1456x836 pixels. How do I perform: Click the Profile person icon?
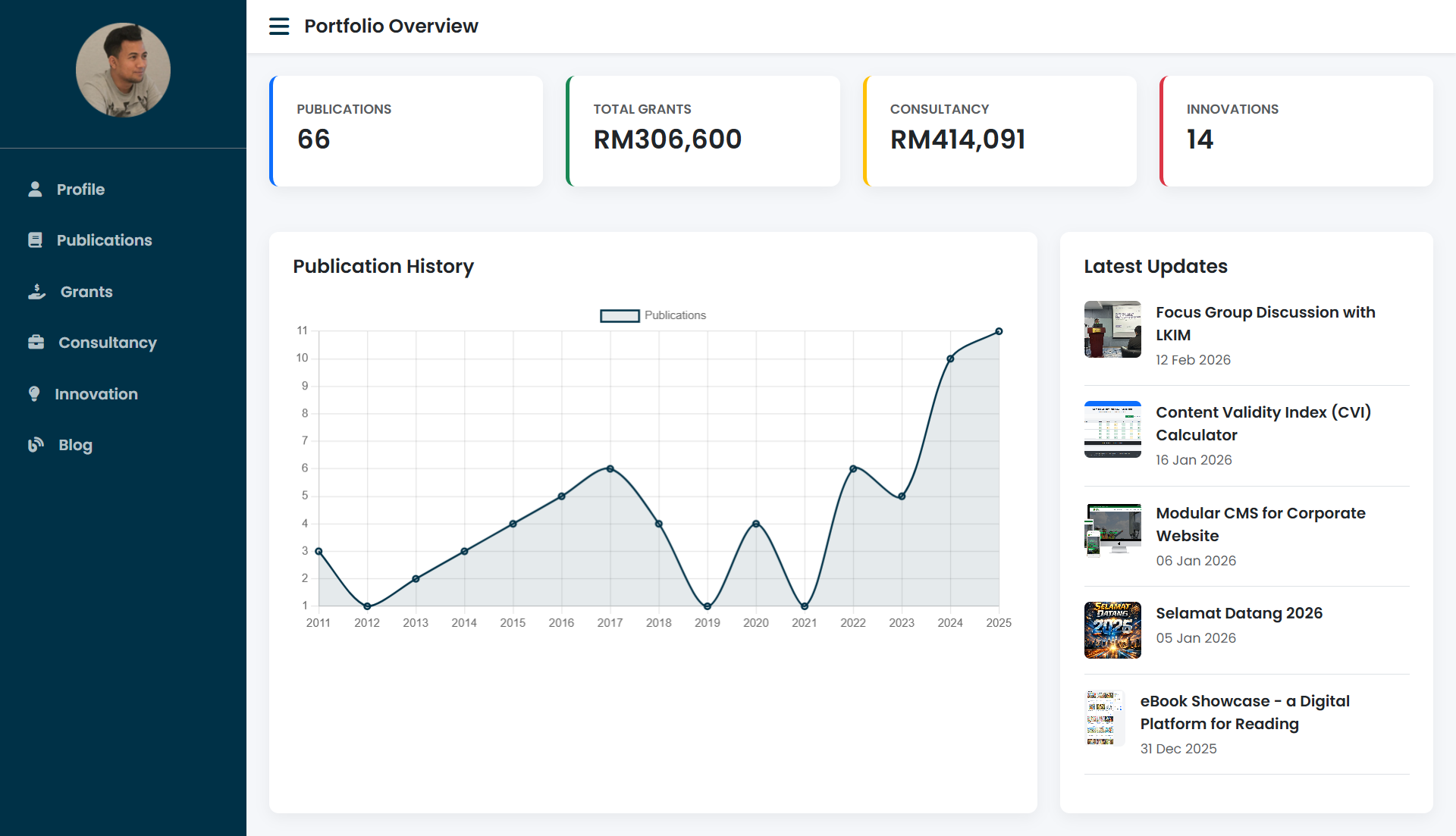pos(35,189)
